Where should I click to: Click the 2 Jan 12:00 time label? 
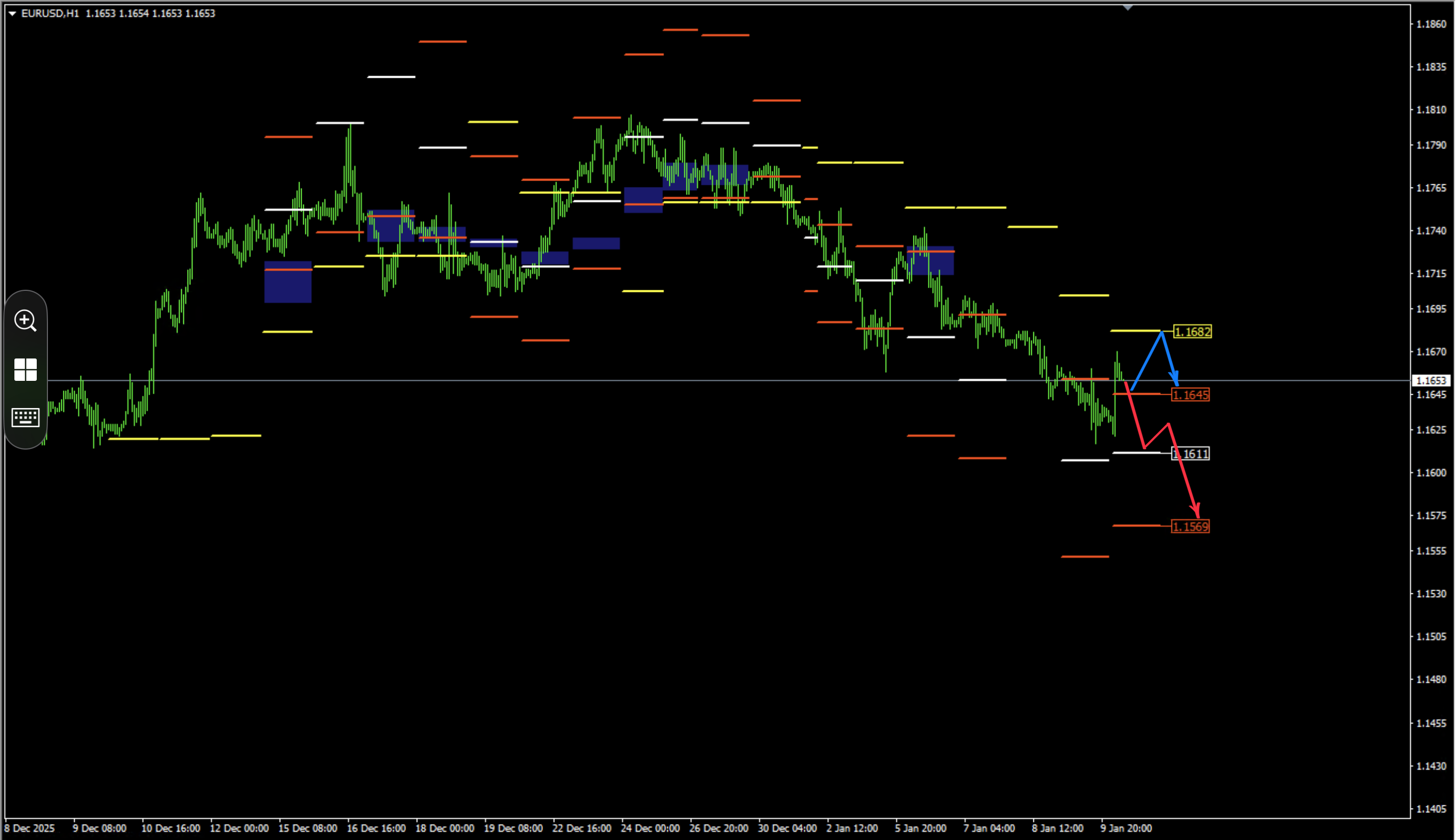(852, 828)
